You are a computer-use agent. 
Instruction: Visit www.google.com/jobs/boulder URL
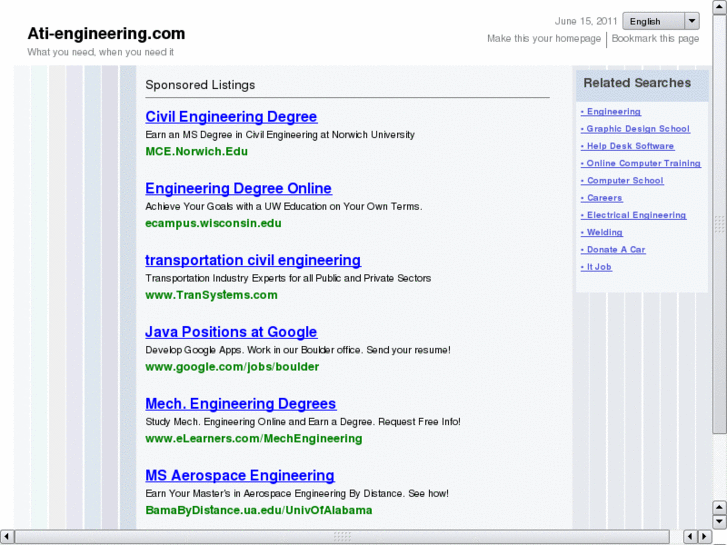232,367
